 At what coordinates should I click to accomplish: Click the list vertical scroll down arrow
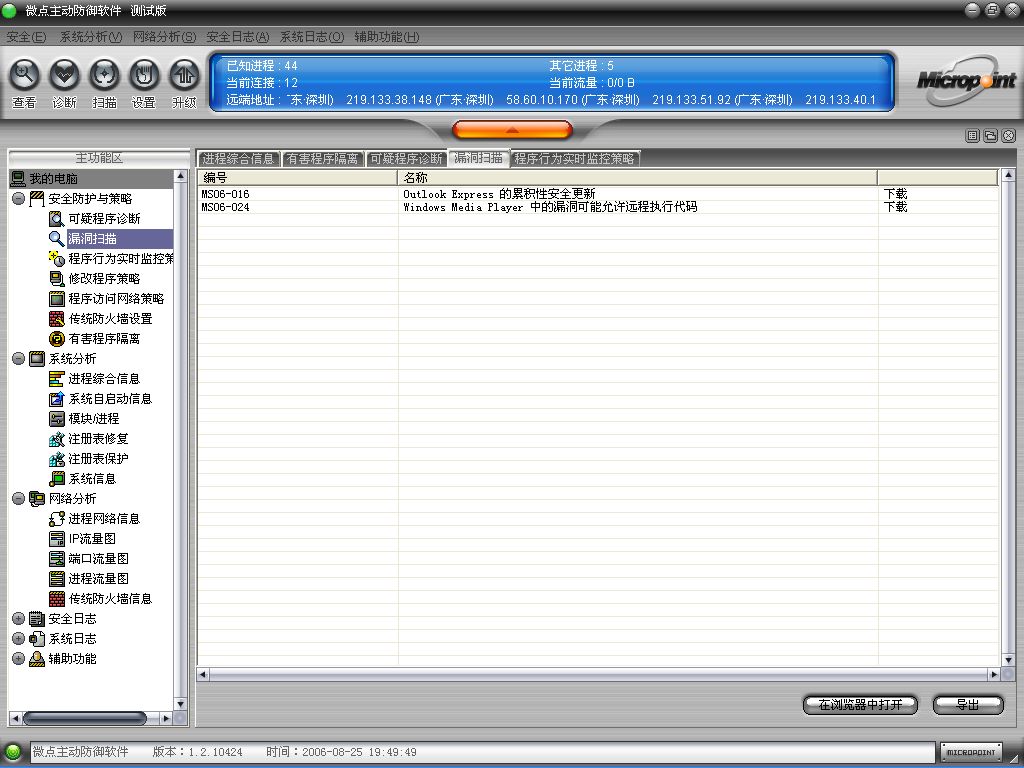1008,660
